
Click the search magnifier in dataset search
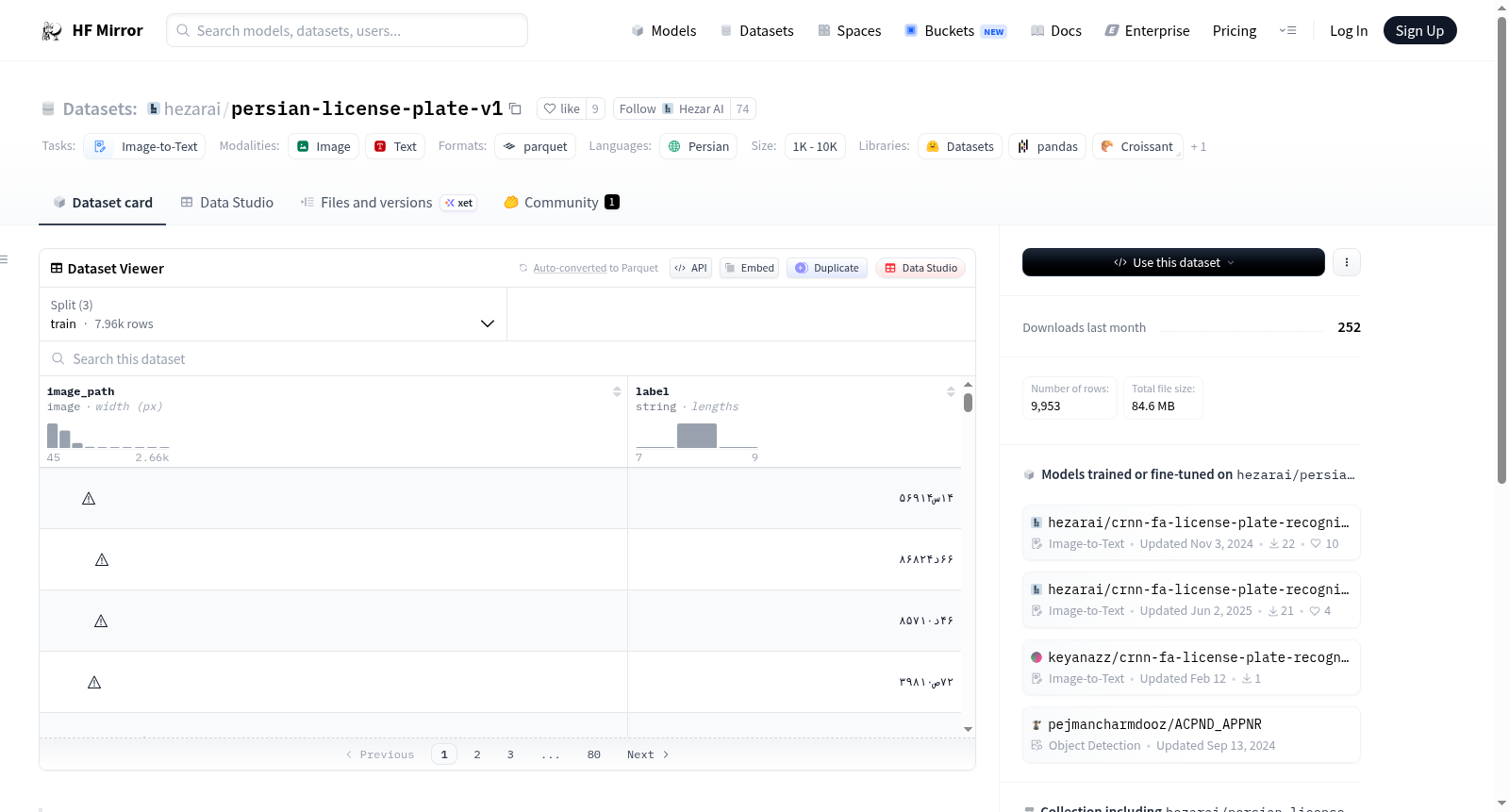point(58,358)
